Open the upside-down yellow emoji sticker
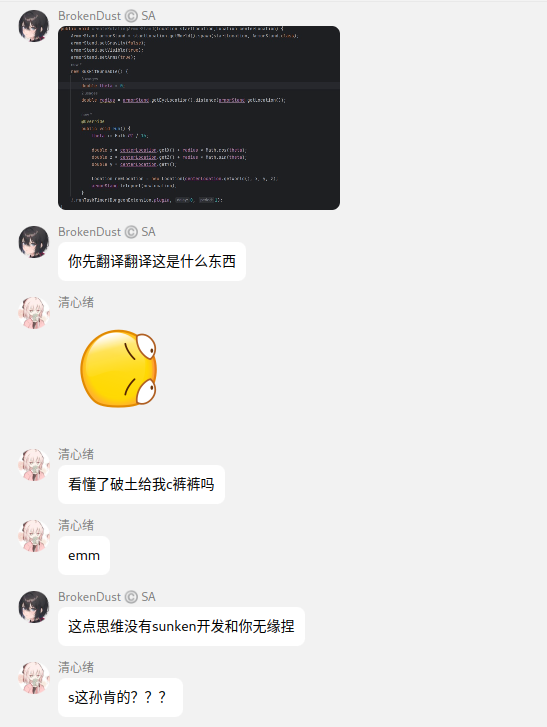The image size is (547, 727). [119, 369]
